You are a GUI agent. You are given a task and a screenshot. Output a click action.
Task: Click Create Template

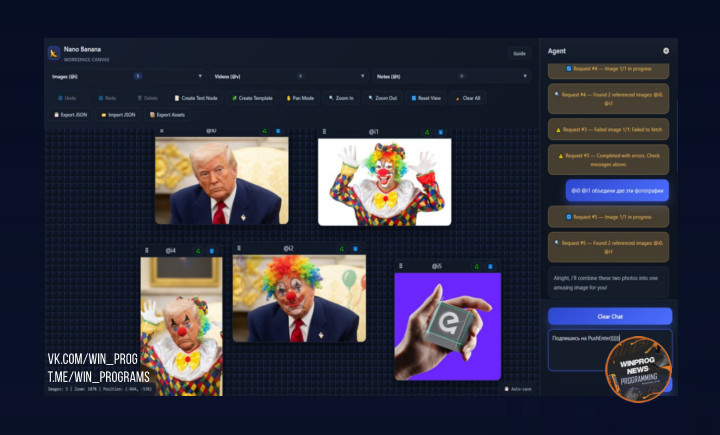(x=252, y=98)
